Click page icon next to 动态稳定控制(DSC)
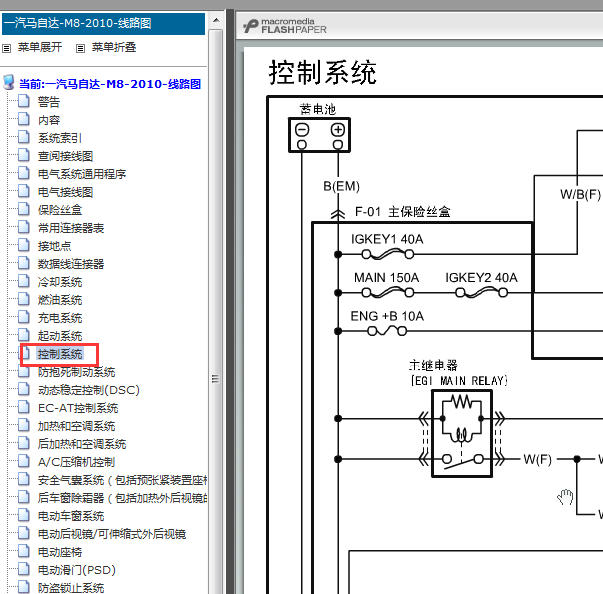 [24, 389]
